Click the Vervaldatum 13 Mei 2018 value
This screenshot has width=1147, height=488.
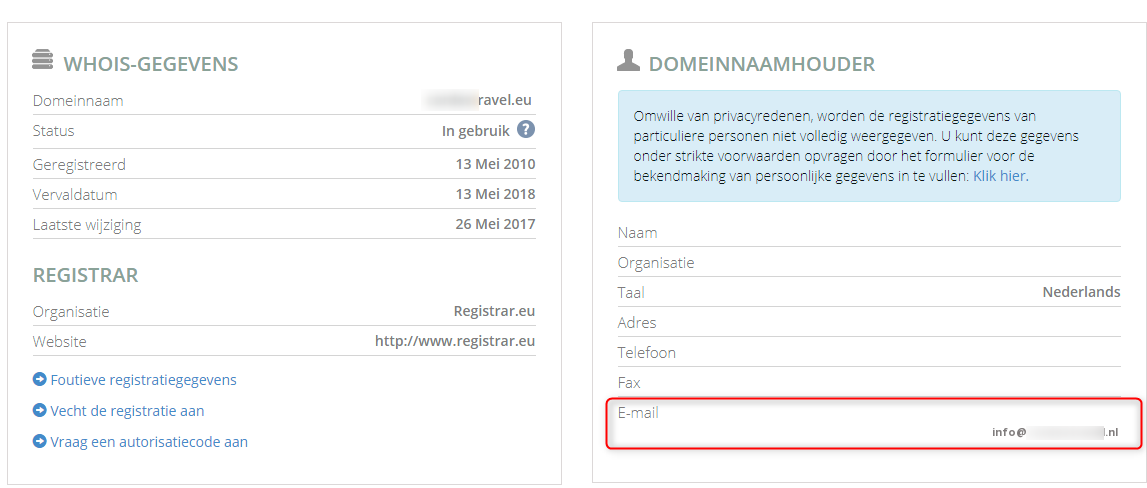point(495,194)
